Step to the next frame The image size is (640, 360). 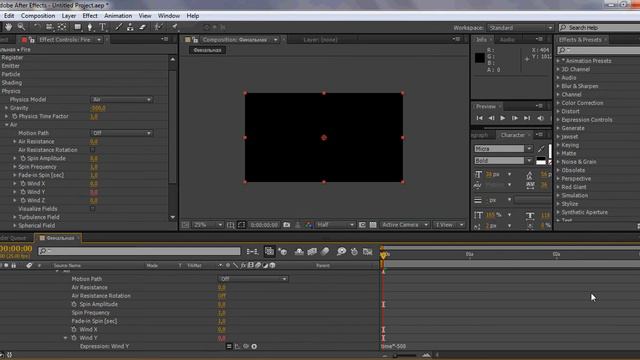pyautogui.click(x=515, y=118)
